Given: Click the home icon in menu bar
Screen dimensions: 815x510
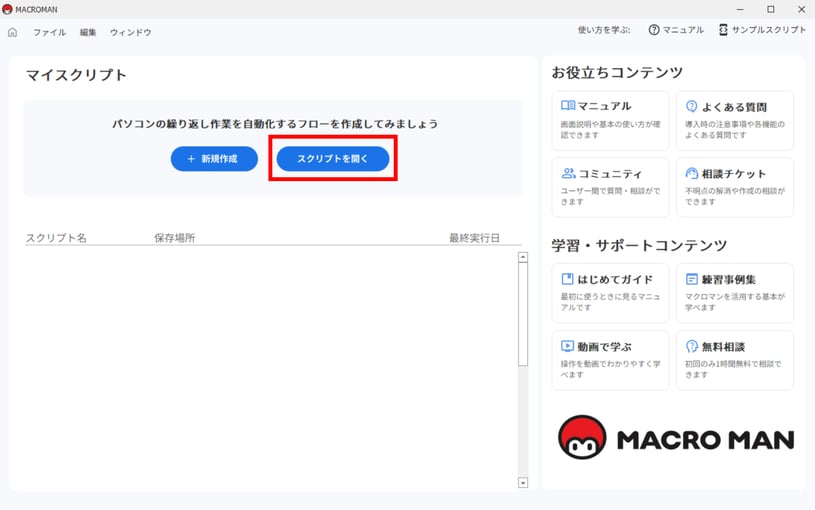Looking at the screenshot, I should pos(13,32).
